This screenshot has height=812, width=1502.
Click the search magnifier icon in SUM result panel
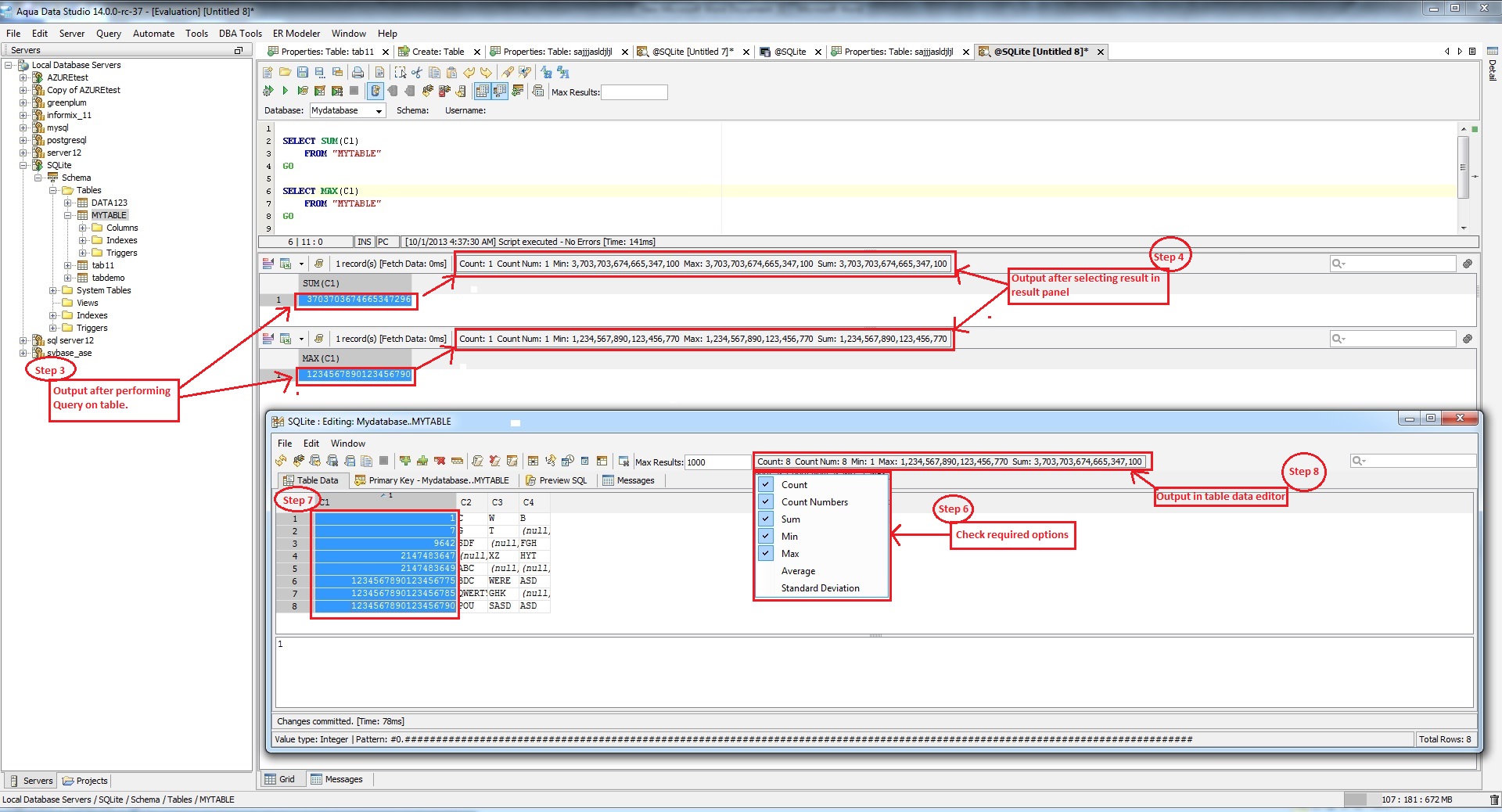(x=1339, y=264)
